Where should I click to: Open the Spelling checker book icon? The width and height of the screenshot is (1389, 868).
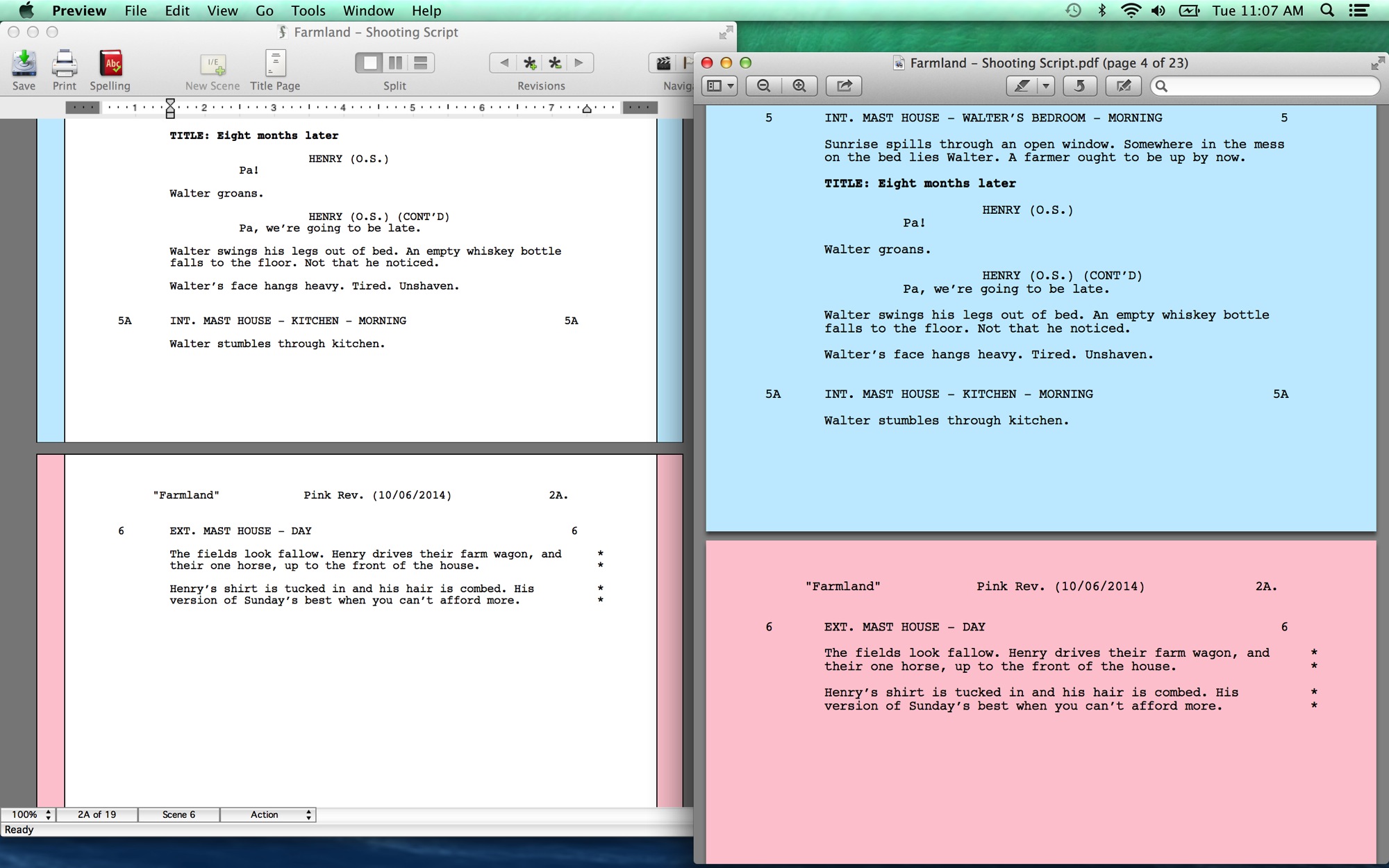110,63
